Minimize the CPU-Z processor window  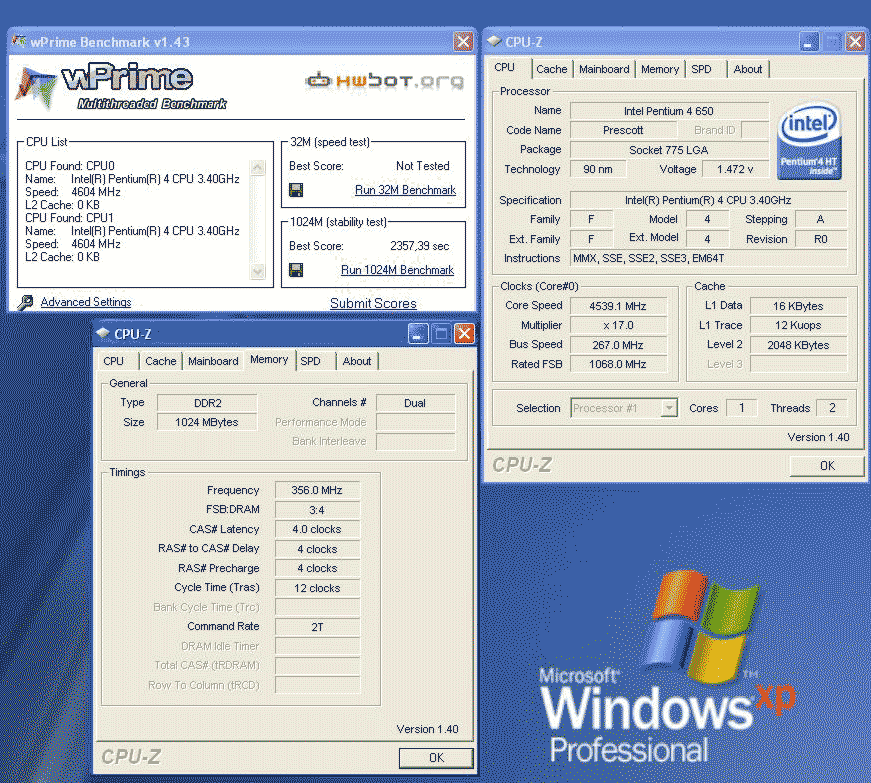coord(809,41)
